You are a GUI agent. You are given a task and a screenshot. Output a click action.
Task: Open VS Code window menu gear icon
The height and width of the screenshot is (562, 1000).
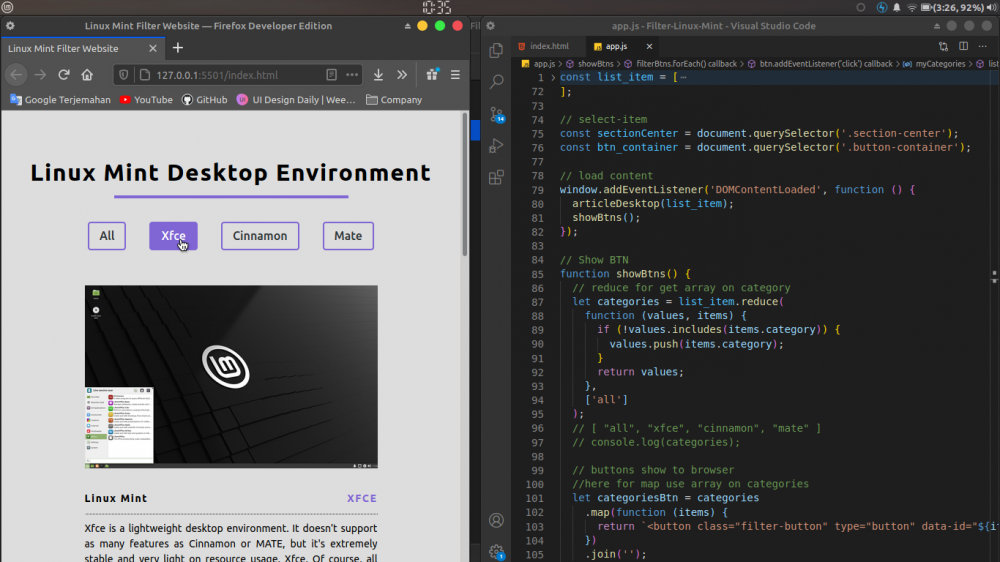point(490,26)
